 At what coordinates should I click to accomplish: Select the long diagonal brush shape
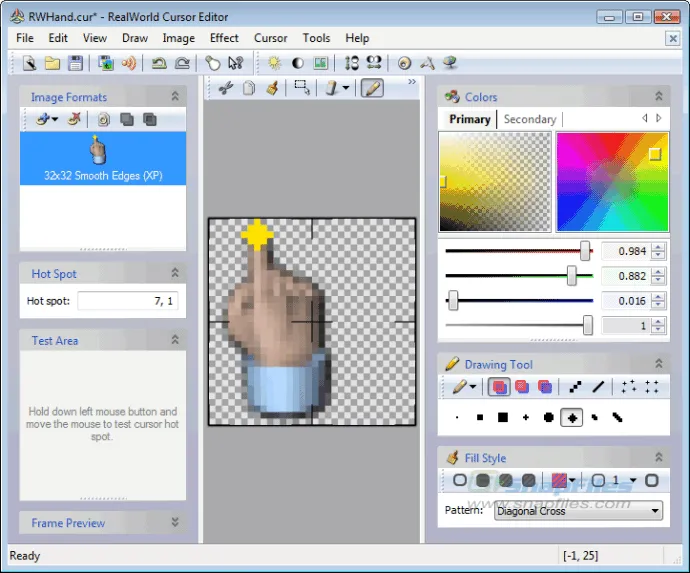pyautogui.click(x=617, y=418)
